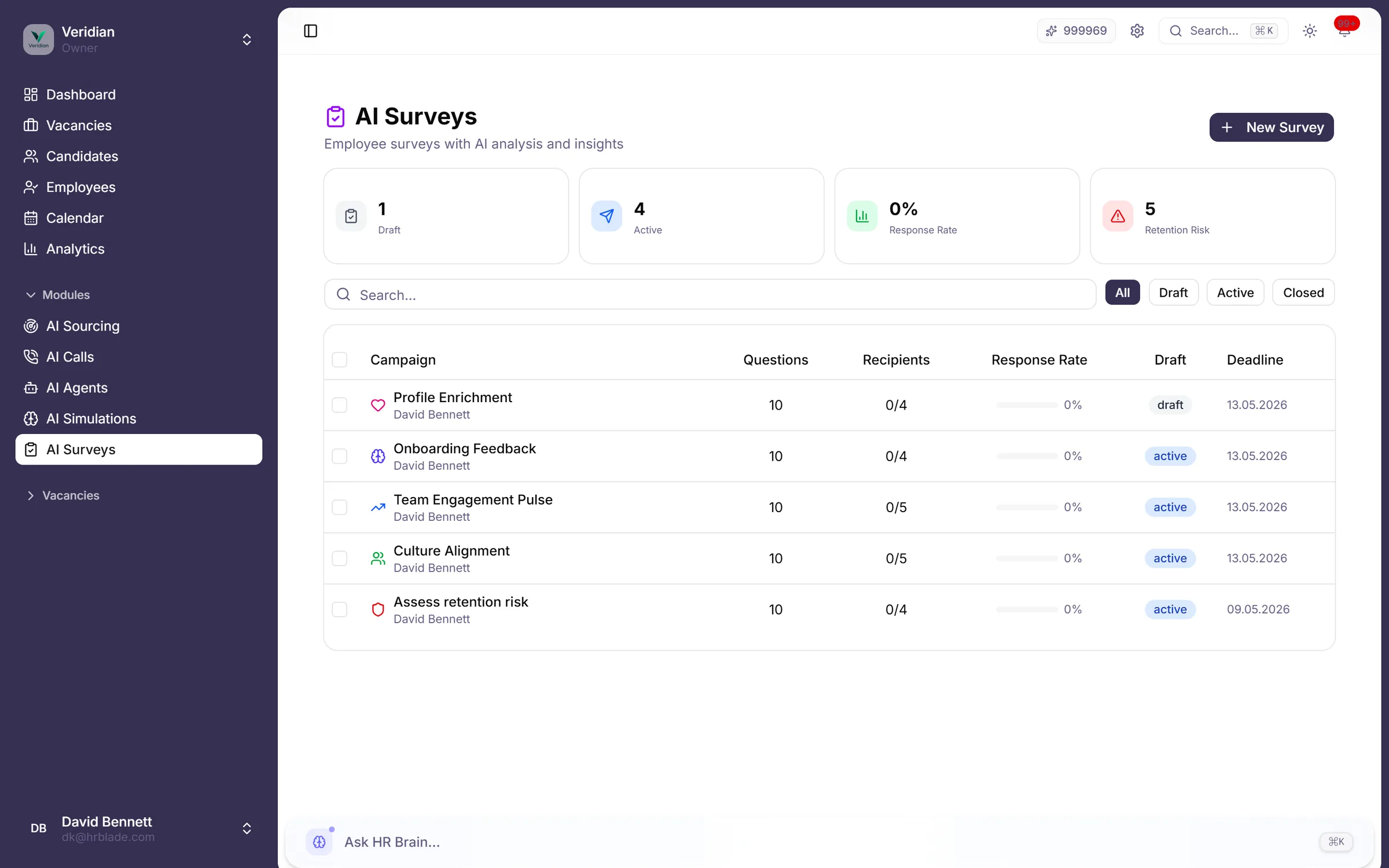Focus the surveys Search field
The width and height of the screenshot is (1389, 868).
point(710,295)
